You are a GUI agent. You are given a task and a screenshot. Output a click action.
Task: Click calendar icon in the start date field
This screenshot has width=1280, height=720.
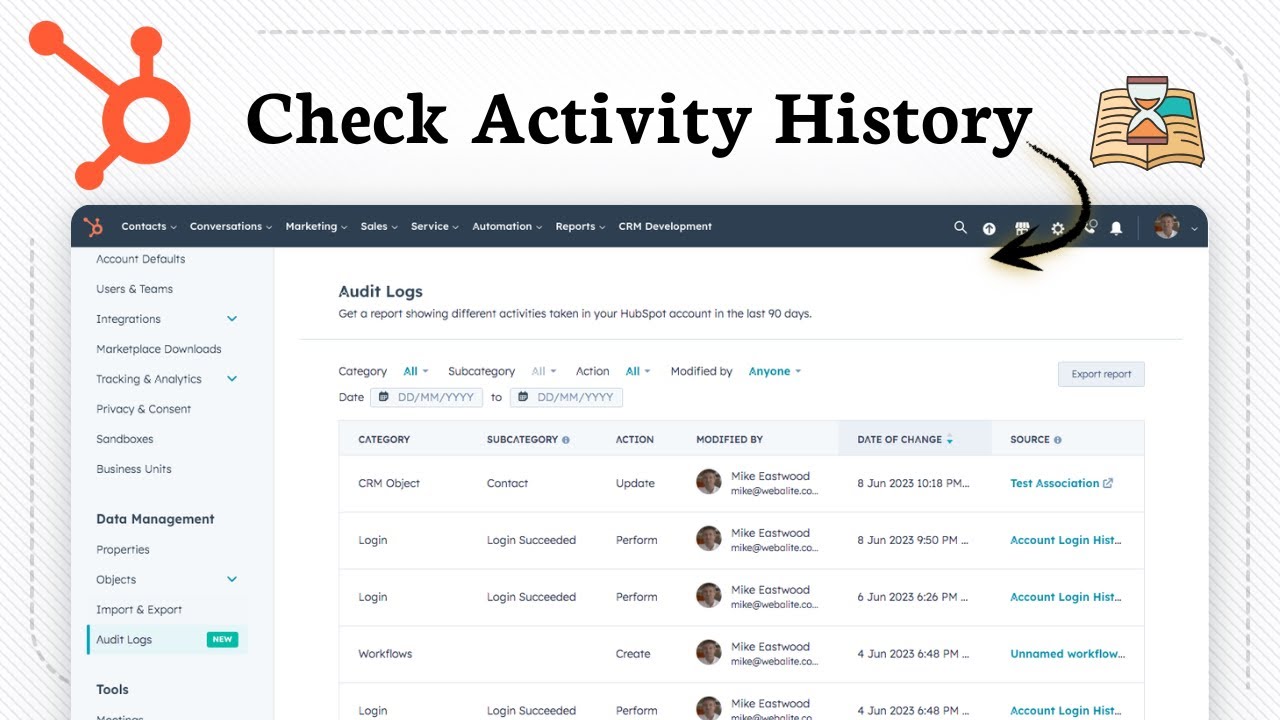coord(382,397)
